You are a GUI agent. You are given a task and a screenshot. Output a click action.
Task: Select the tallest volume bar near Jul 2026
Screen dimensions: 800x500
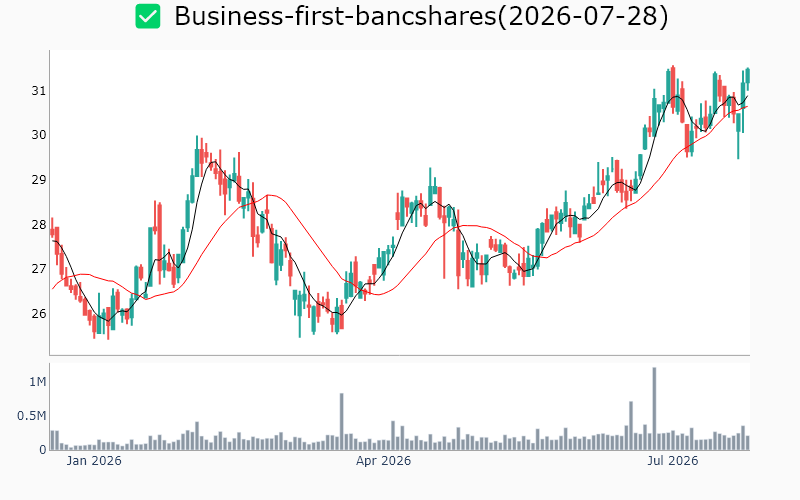pyautogui.click(x=655, y=409)
